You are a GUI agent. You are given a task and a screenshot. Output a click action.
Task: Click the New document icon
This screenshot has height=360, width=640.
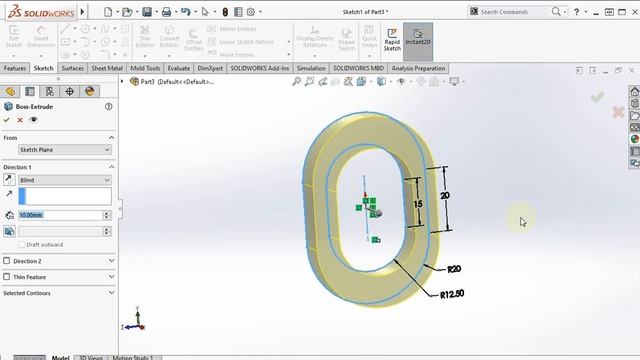pyautogui.click(x=108, y=12)
